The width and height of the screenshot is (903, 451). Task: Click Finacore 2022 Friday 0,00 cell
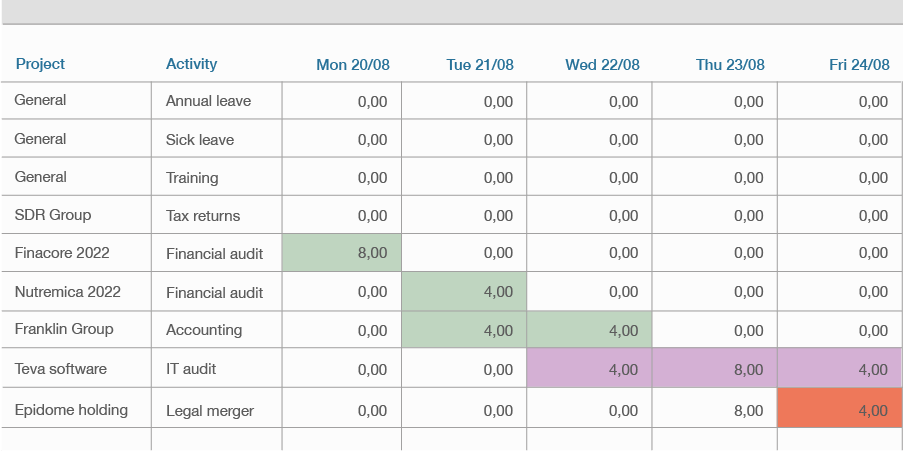840,253
